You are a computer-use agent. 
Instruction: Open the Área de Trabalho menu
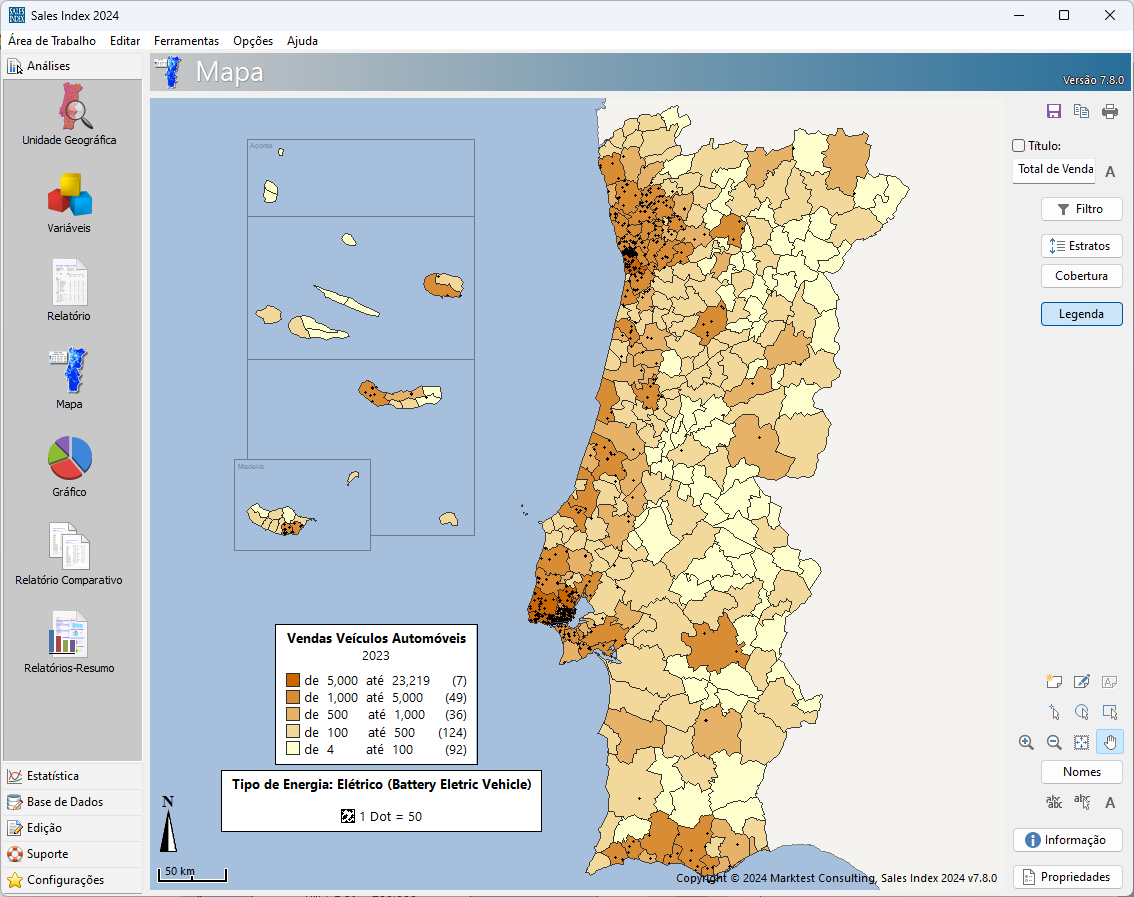[x=52, y=41]
